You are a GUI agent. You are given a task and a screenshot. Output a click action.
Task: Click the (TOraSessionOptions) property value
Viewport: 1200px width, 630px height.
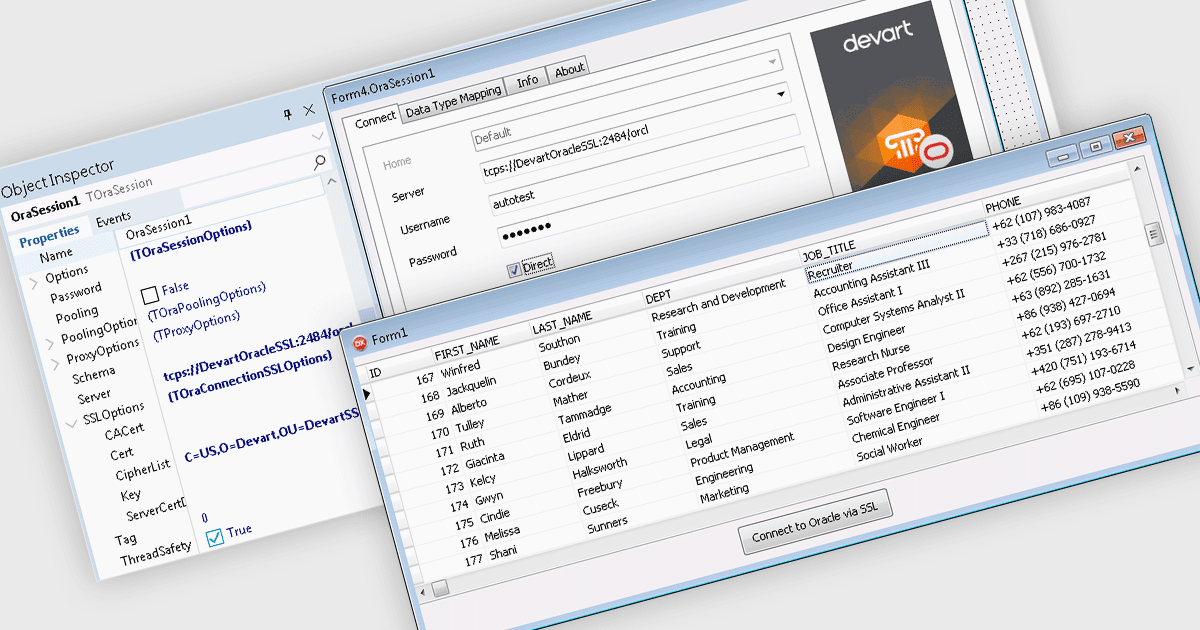pos(190,241)
